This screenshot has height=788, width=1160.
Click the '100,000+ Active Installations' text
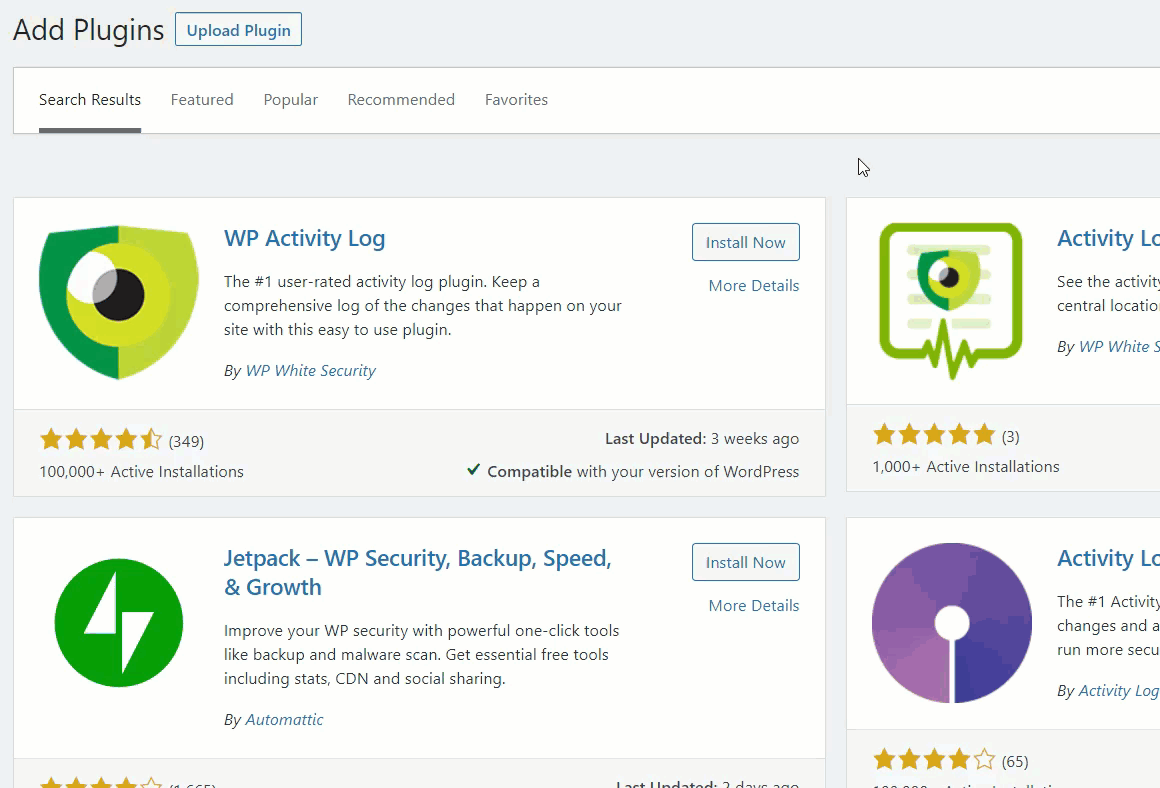point(141,472)
